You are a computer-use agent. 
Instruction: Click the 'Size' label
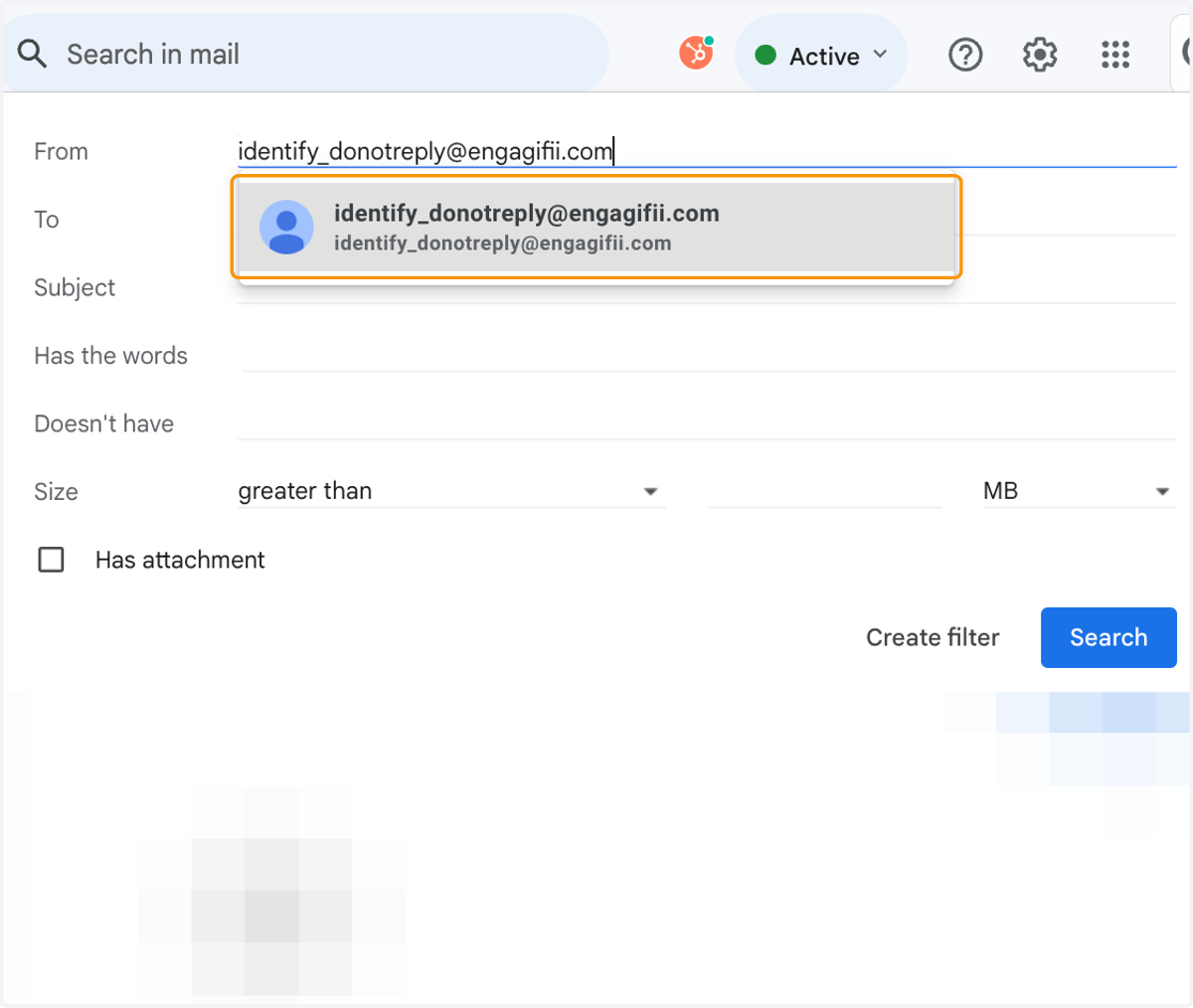click(x=56, y=492)
